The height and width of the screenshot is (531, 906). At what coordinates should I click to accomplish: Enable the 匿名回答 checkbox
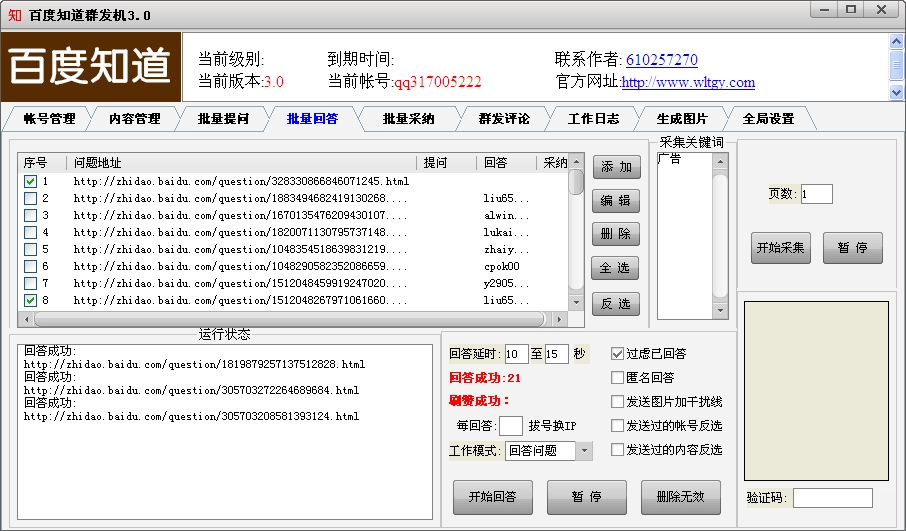pos(617,377)
